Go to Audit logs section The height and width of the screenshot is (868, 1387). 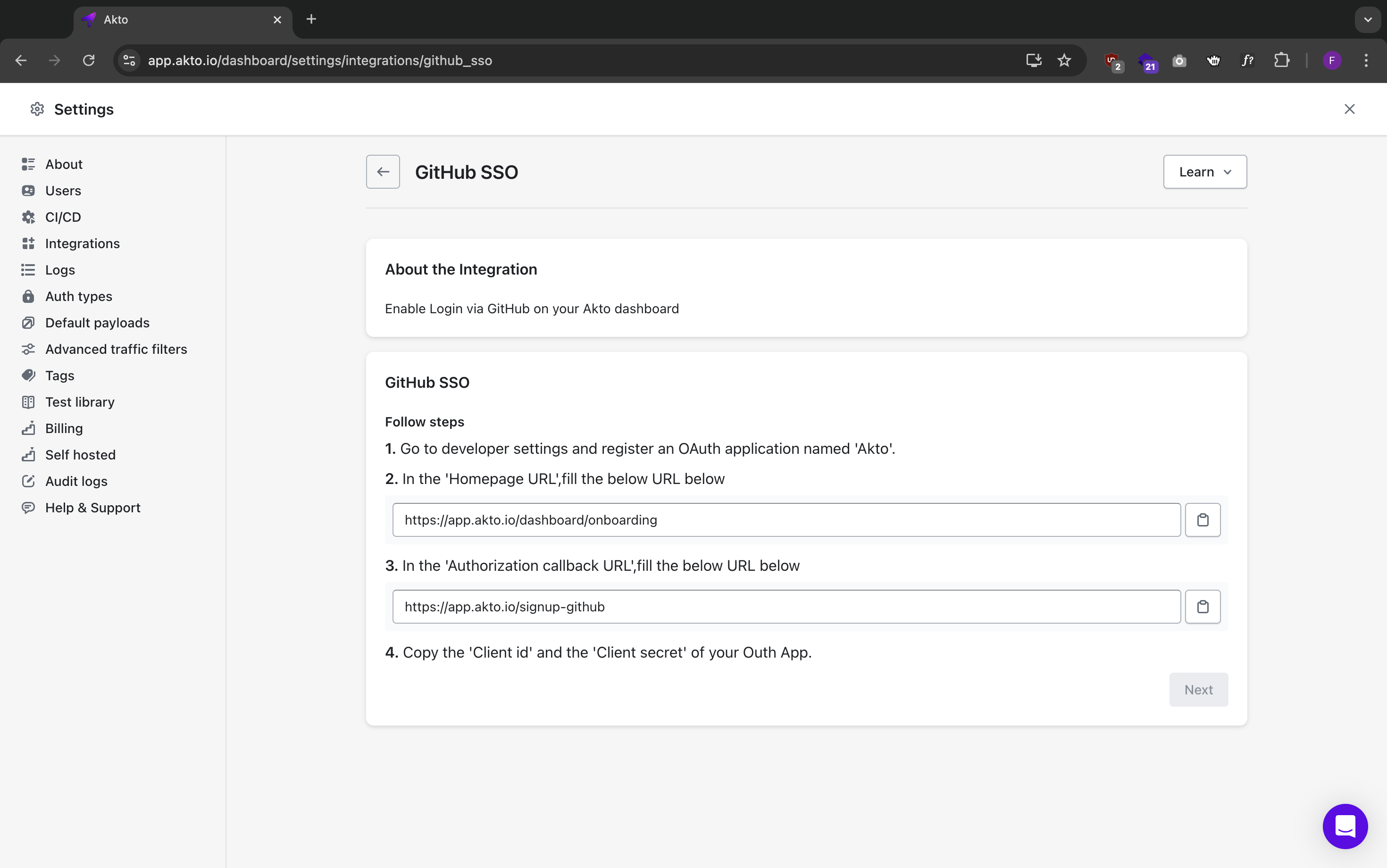tap(76, 481)
